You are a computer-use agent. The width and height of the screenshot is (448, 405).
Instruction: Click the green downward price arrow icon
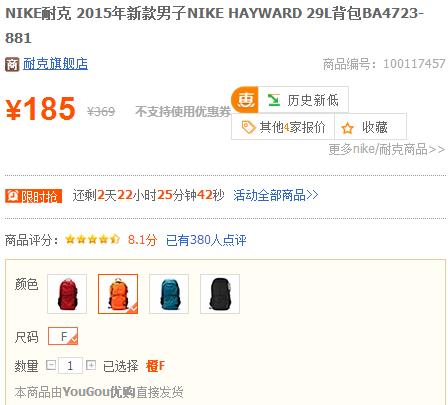(274, 100)
